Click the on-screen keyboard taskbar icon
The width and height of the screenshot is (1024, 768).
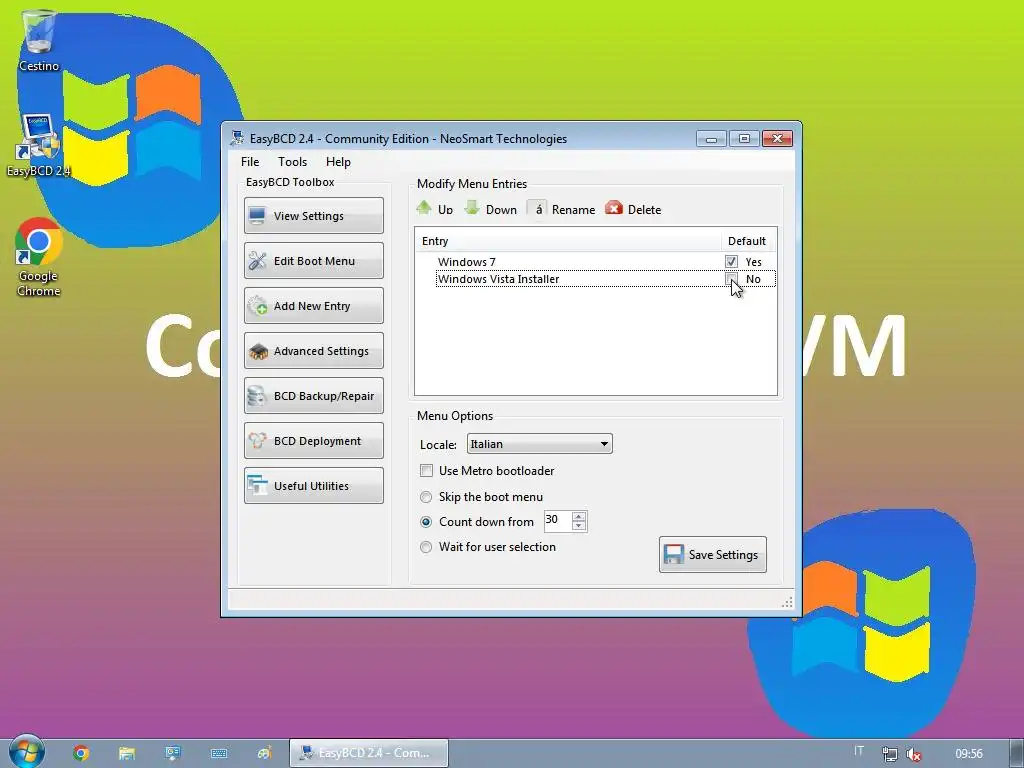219,754
